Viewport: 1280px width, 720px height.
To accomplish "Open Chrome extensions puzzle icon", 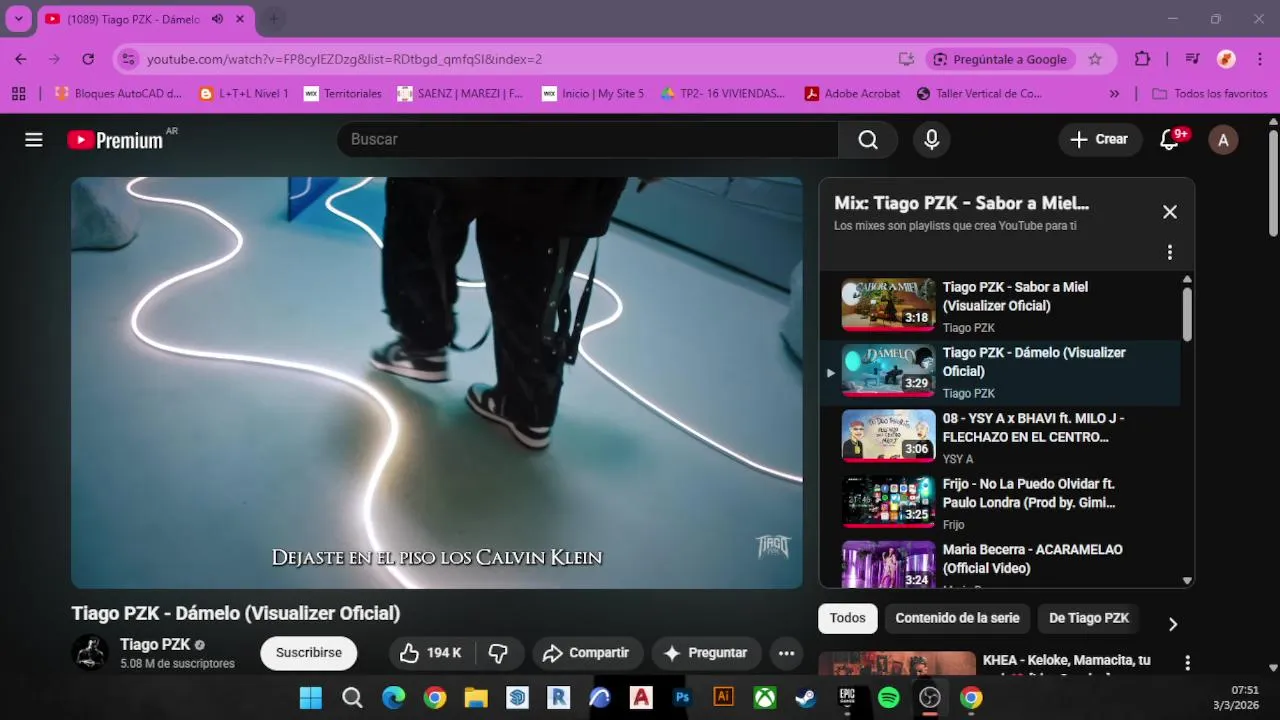I will click(x=1143, y=59).
